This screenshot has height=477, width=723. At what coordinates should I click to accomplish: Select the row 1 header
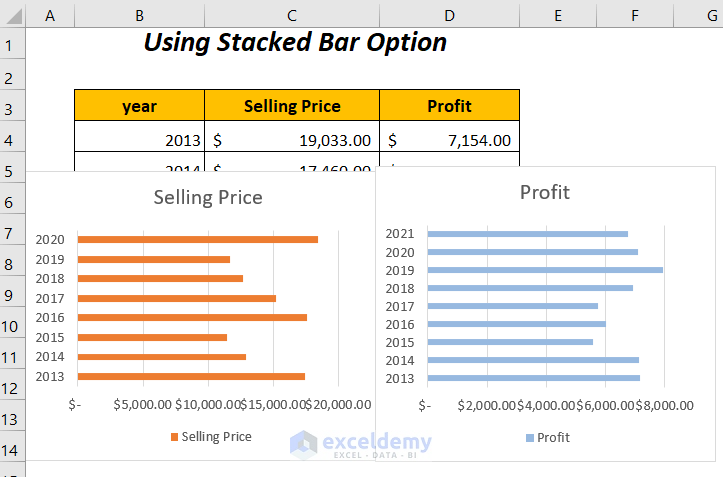tap(12, 45)
